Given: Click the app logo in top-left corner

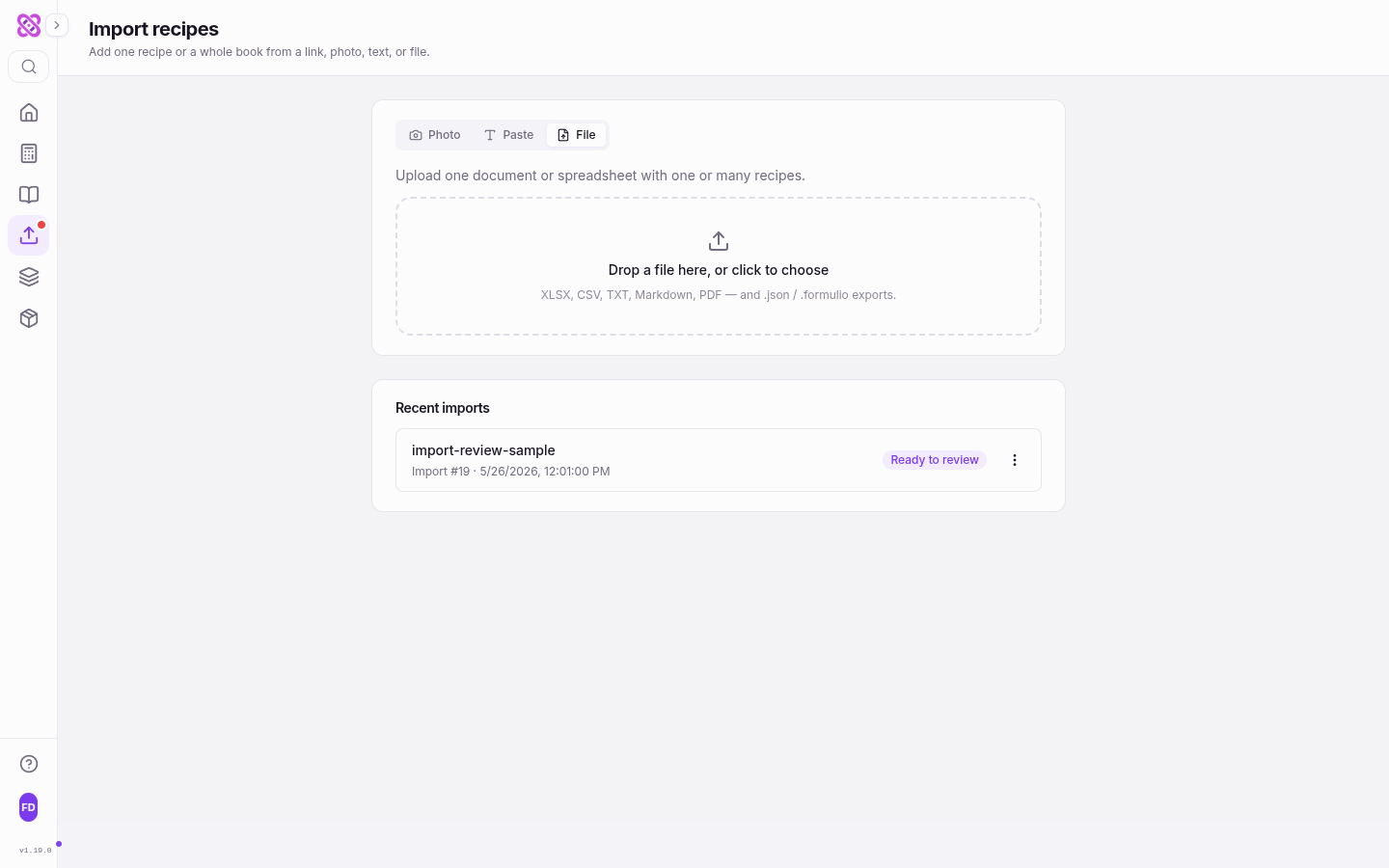Looking at the screenshot, I should (x=29, y=25).
